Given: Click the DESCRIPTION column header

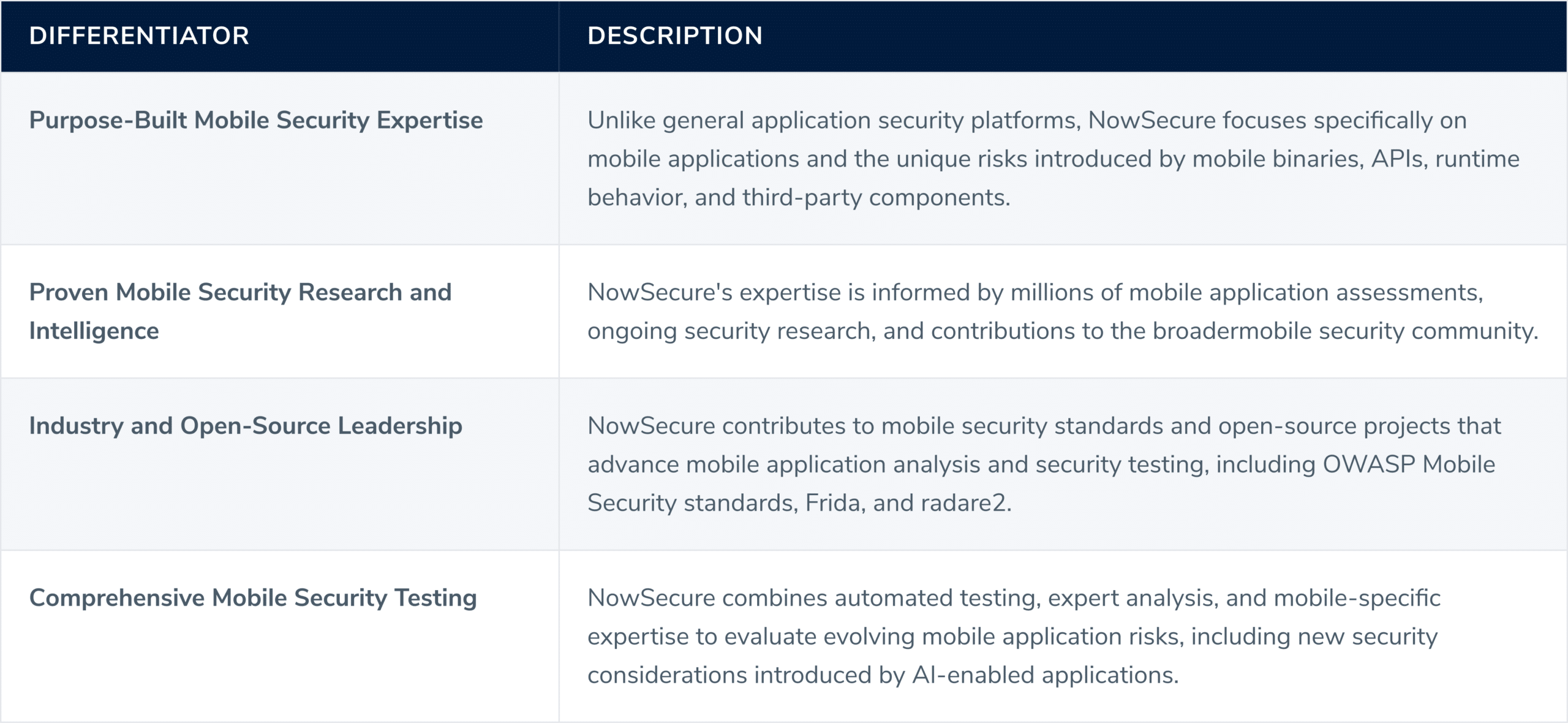Looking at the screenshot, I should click(675, 36).
